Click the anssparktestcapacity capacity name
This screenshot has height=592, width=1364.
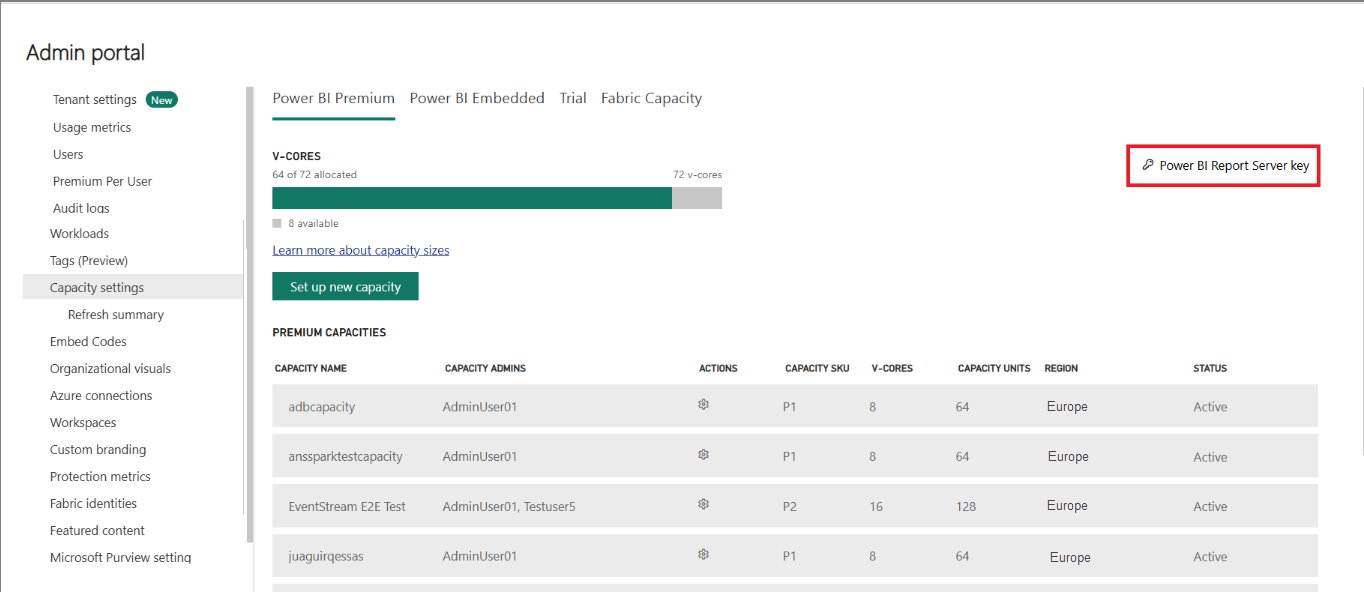pos(345,456)
